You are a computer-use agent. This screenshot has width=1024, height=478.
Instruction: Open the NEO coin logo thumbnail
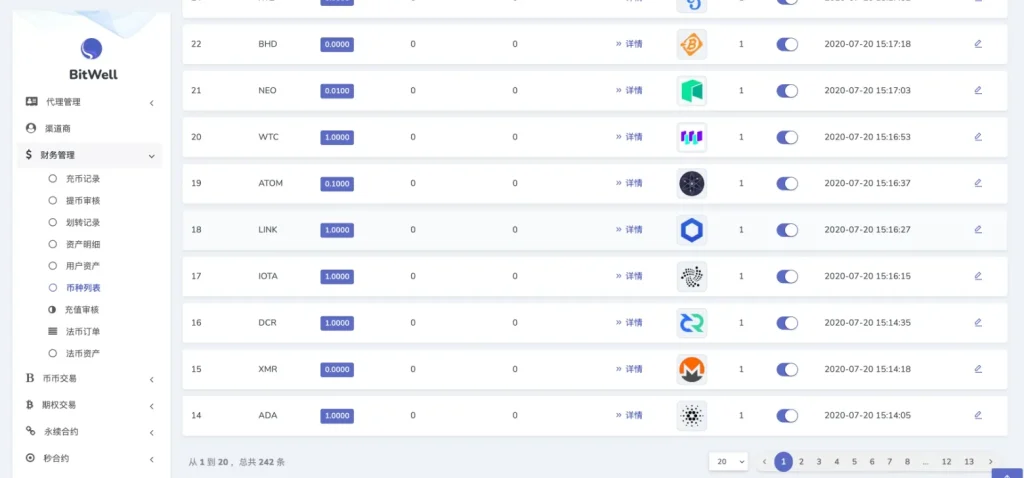(x=692, y=91)
